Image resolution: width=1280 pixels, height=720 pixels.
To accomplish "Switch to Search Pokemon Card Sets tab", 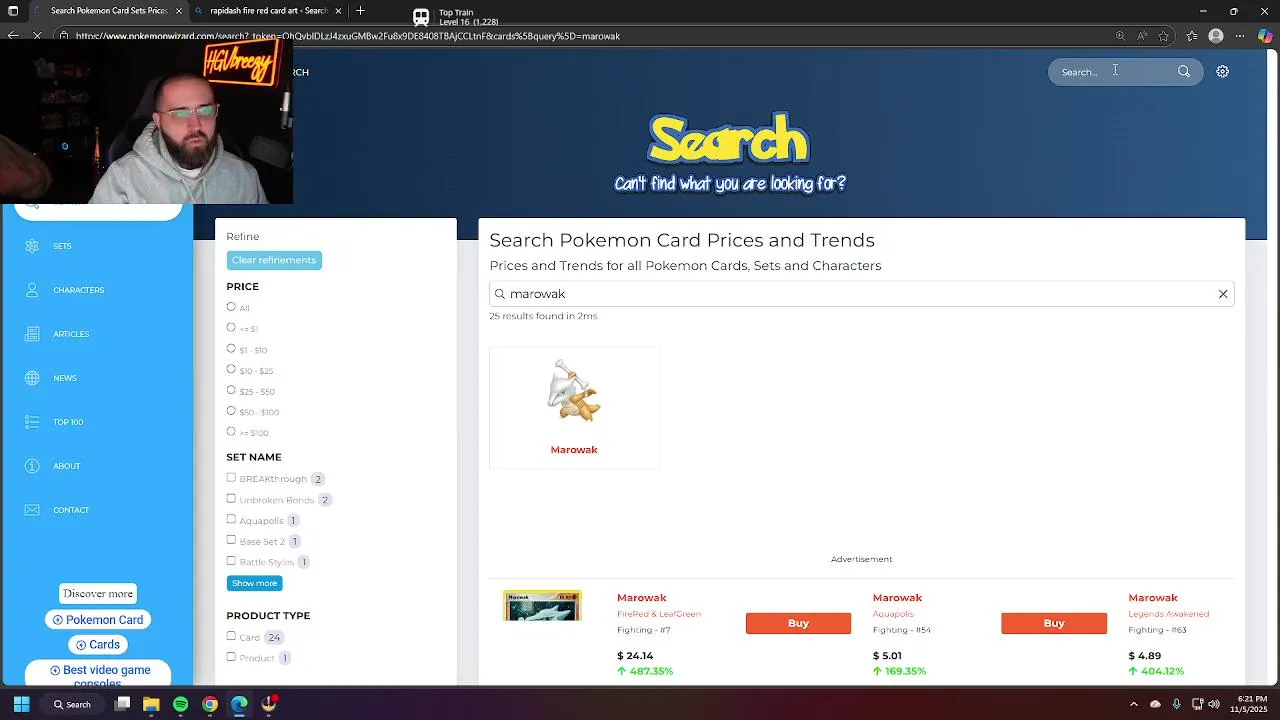I will [108, 11].
